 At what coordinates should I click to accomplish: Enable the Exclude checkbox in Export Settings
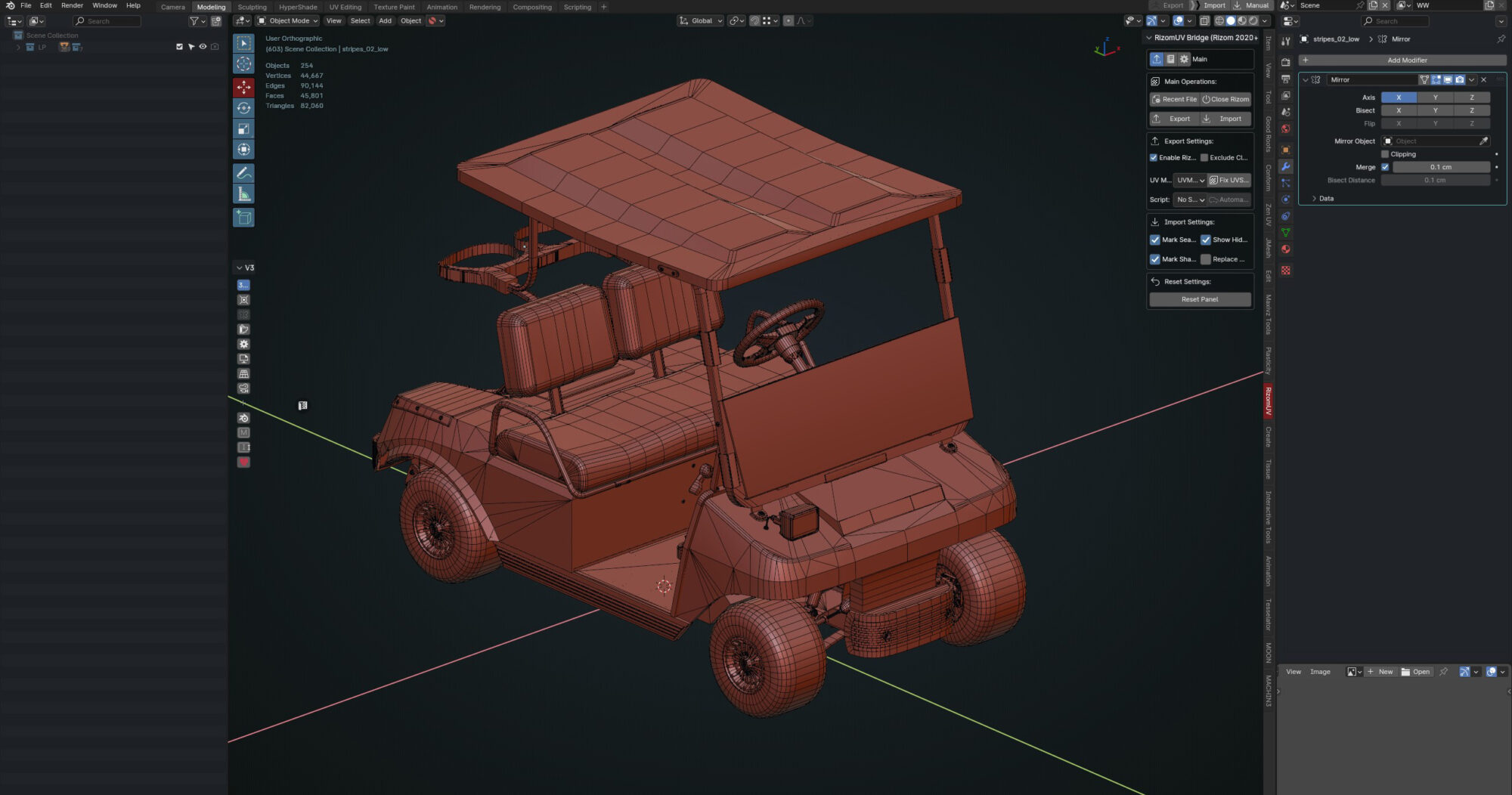[1204, 157]
